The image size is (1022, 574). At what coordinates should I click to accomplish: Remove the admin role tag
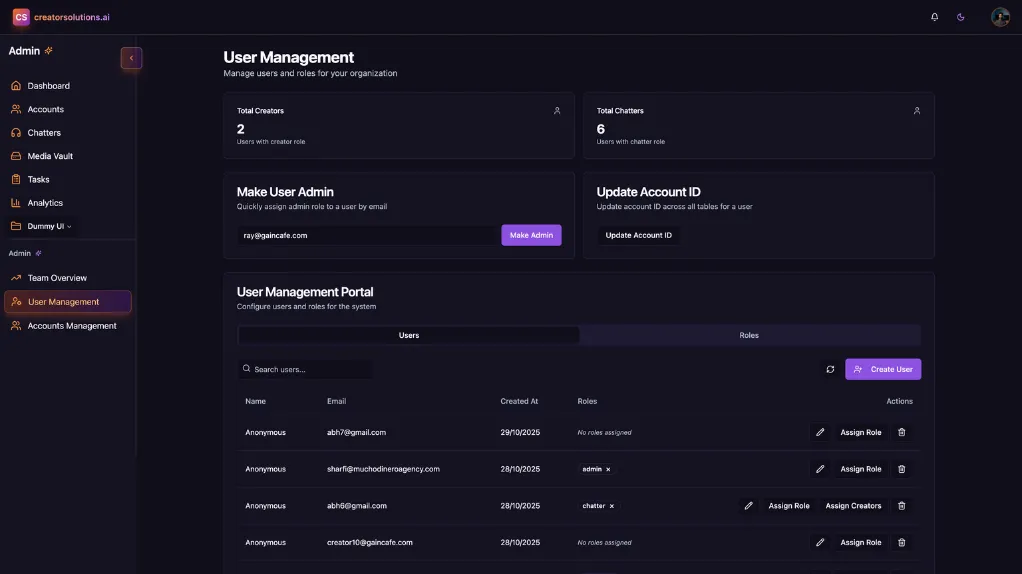[x=608, y=469]
